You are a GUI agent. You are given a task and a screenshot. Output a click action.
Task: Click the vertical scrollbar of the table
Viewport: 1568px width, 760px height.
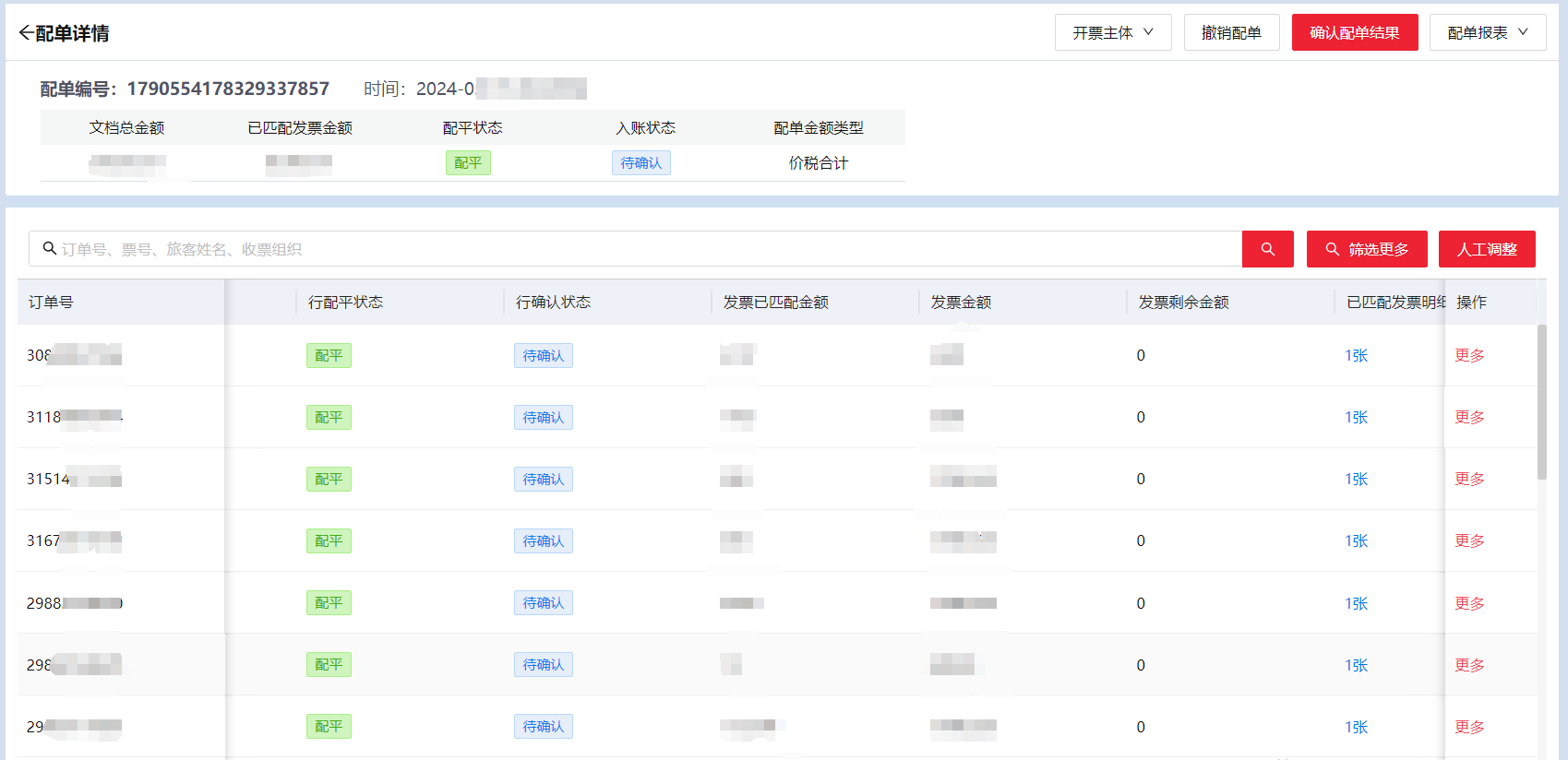click(1541, 402)
